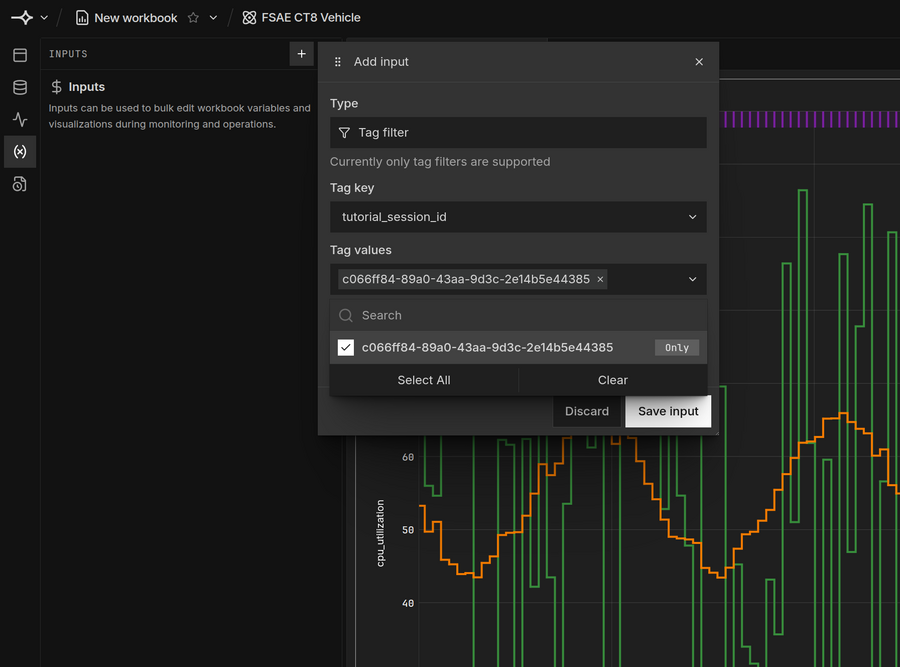Click the 40 y-axis tick value

point(408,603)
